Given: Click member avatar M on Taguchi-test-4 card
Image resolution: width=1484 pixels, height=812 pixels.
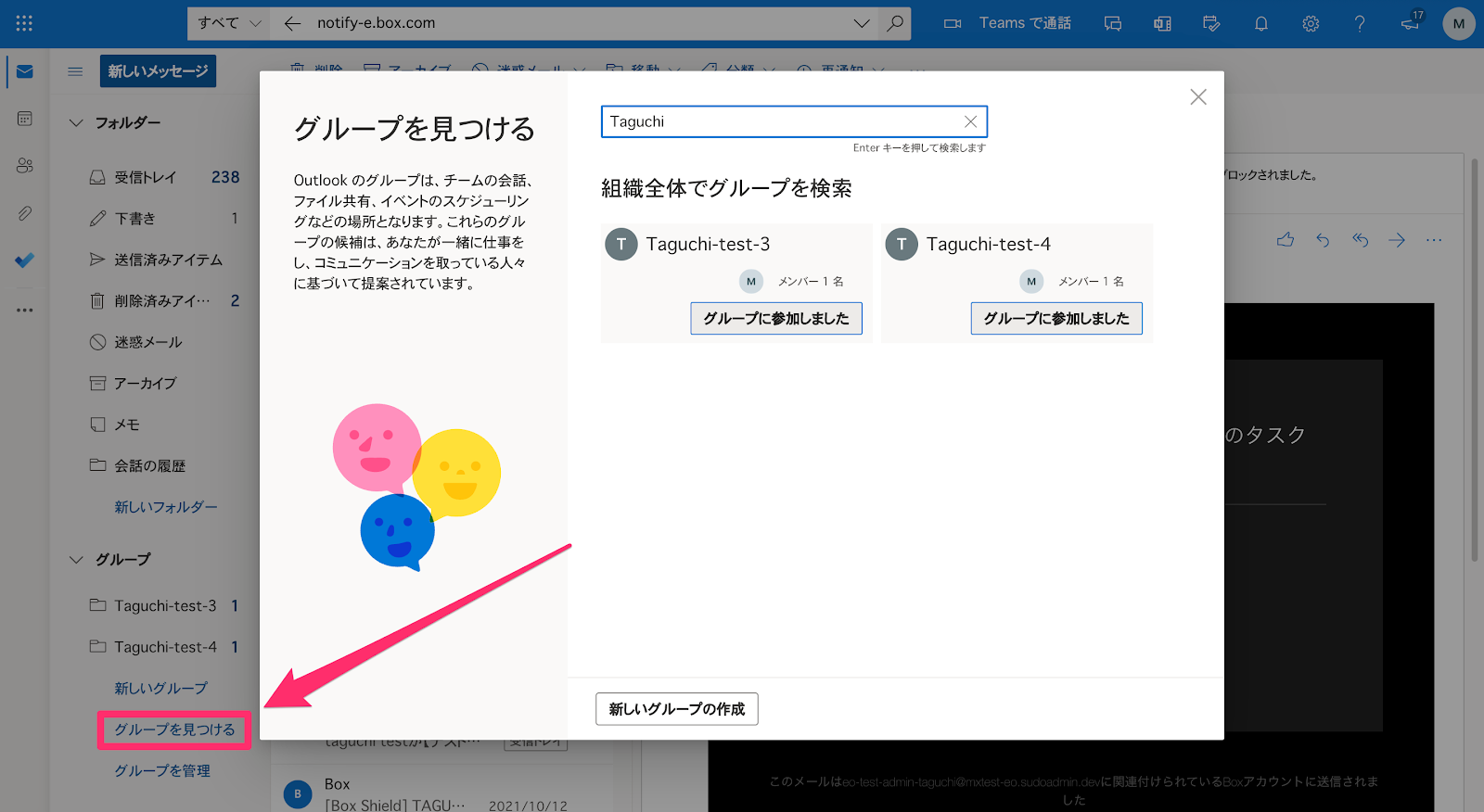Looking at the screenshot, I should coord(1031,281).
